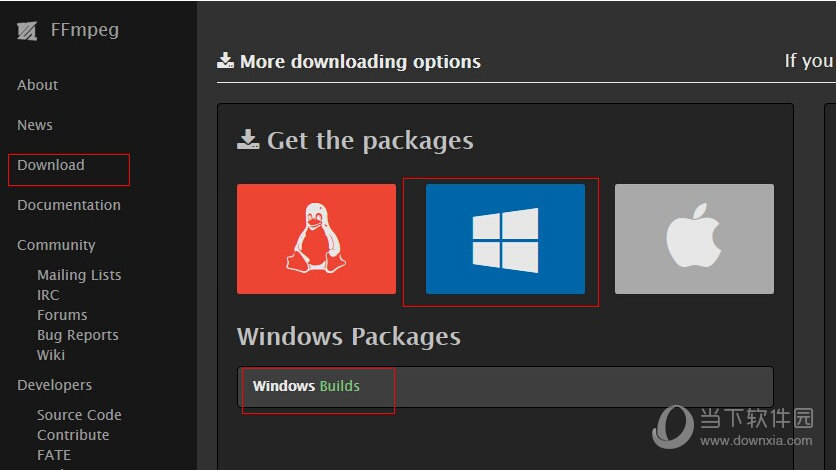837x470 pixels.
Task: Open Bug Reports page
Action: (x=77, y=335)
